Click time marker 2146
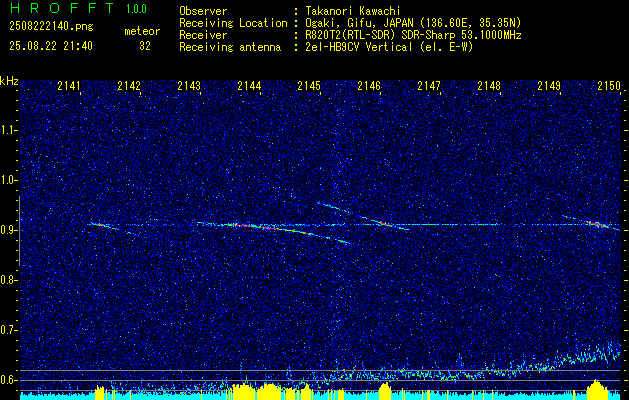 pyautogui.click(x=369, y=85)
